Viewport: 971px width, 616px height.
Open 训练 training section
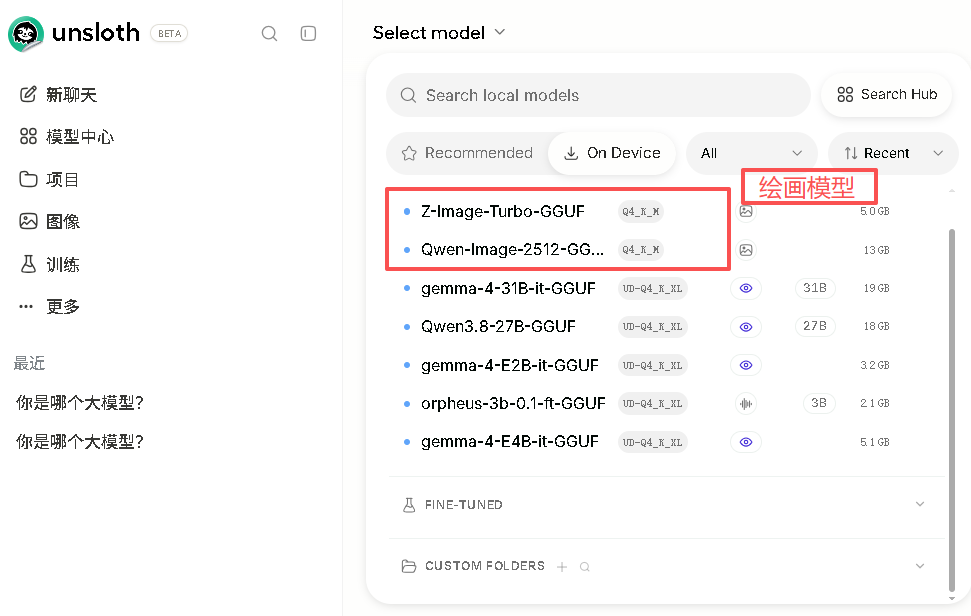point(50,264)
